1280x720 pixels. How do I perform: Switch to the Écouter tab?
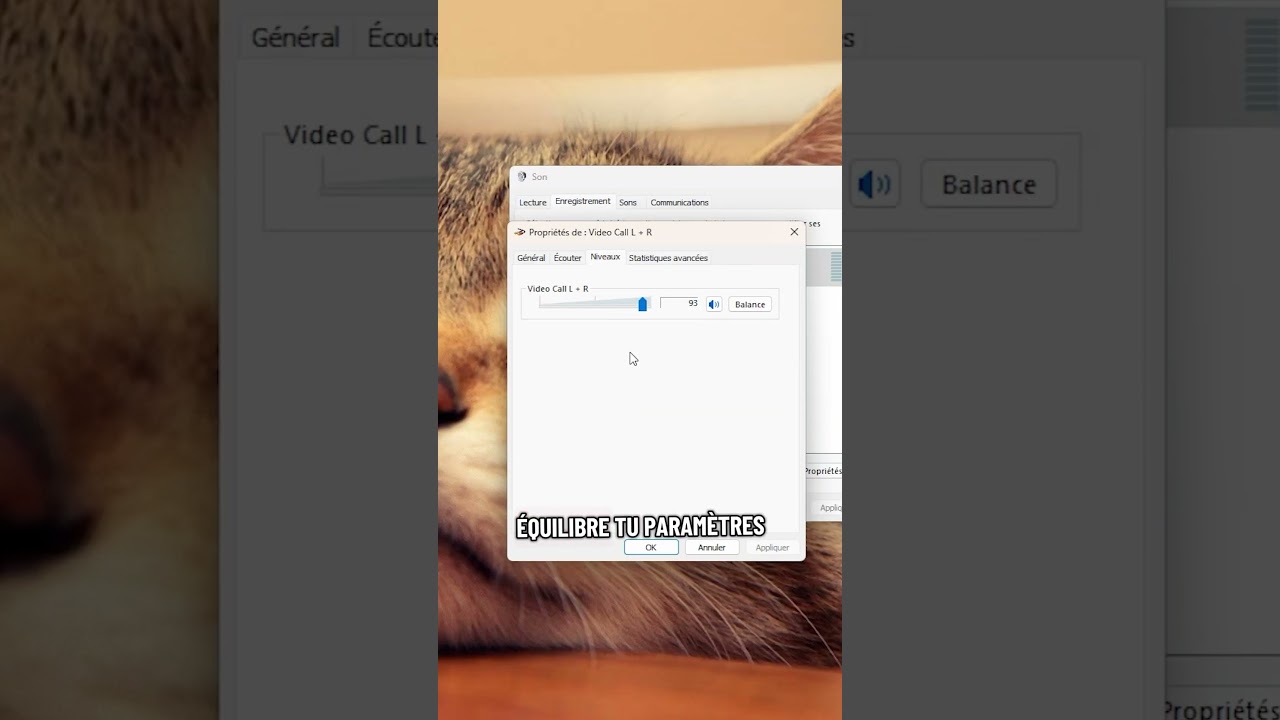pyautogui.click(x=567, y=258)
